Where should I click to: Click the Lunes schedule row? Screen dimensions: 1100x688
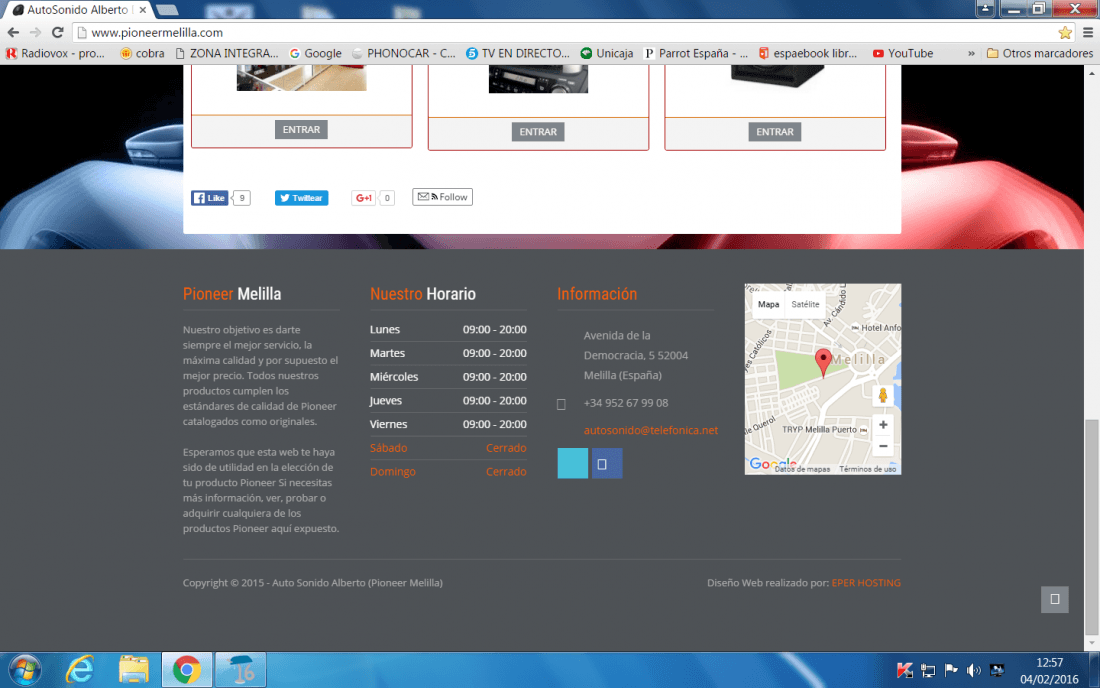pos(448,330)
